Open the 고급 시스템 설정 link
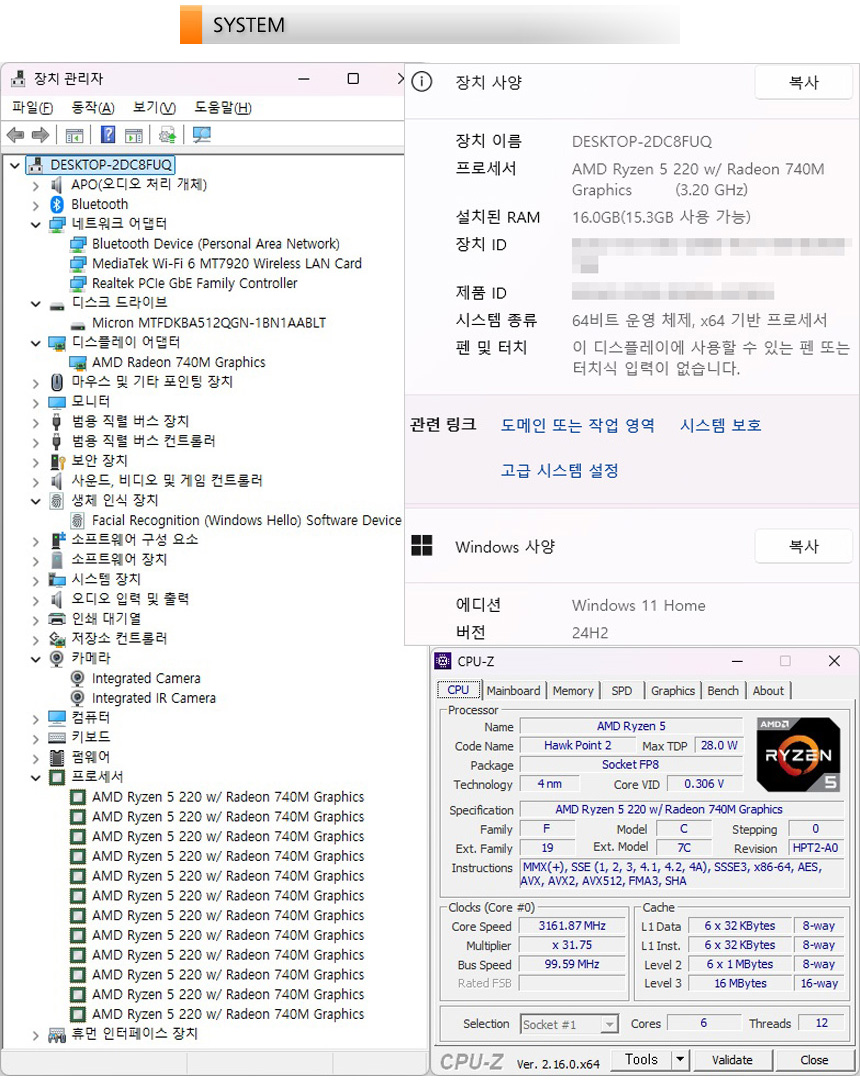 (559, 470)
